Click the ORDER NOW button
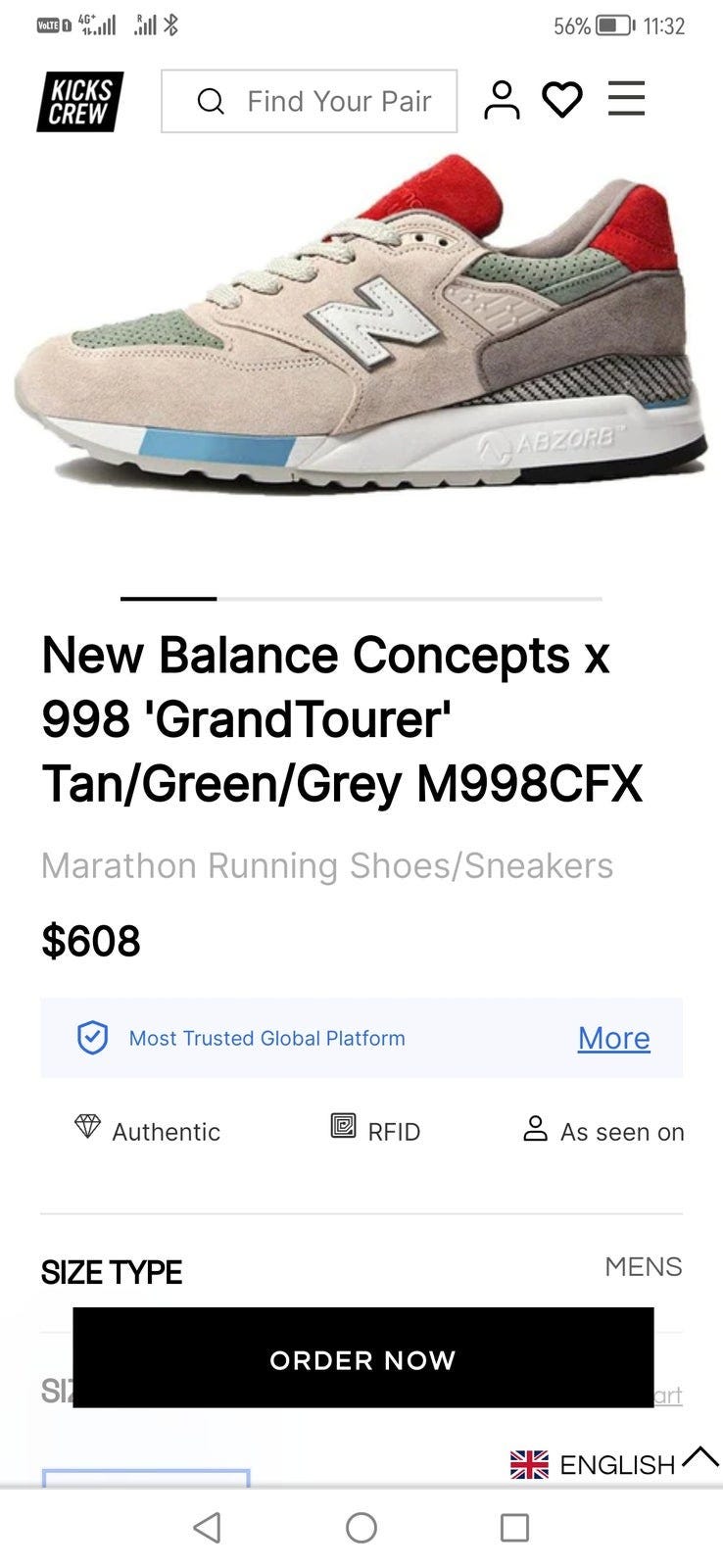The width and height of the screenshot is (723, 1568). [362, 1358]
